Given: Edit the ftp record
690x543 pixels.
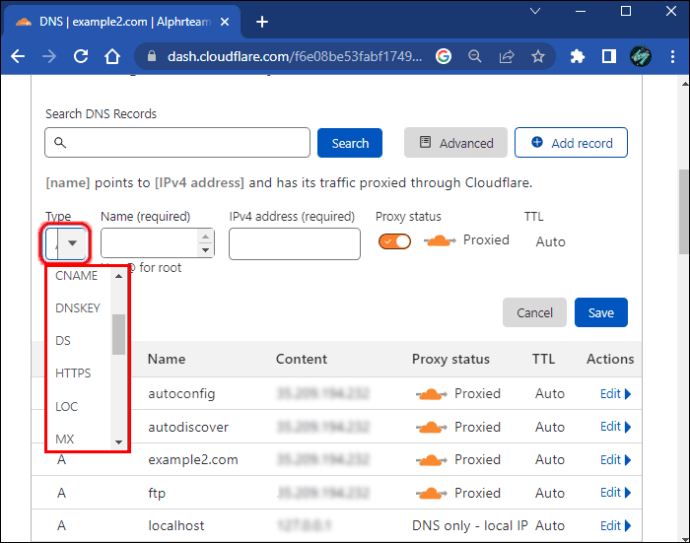Looking at the screenshot, I should pos(616,492).
